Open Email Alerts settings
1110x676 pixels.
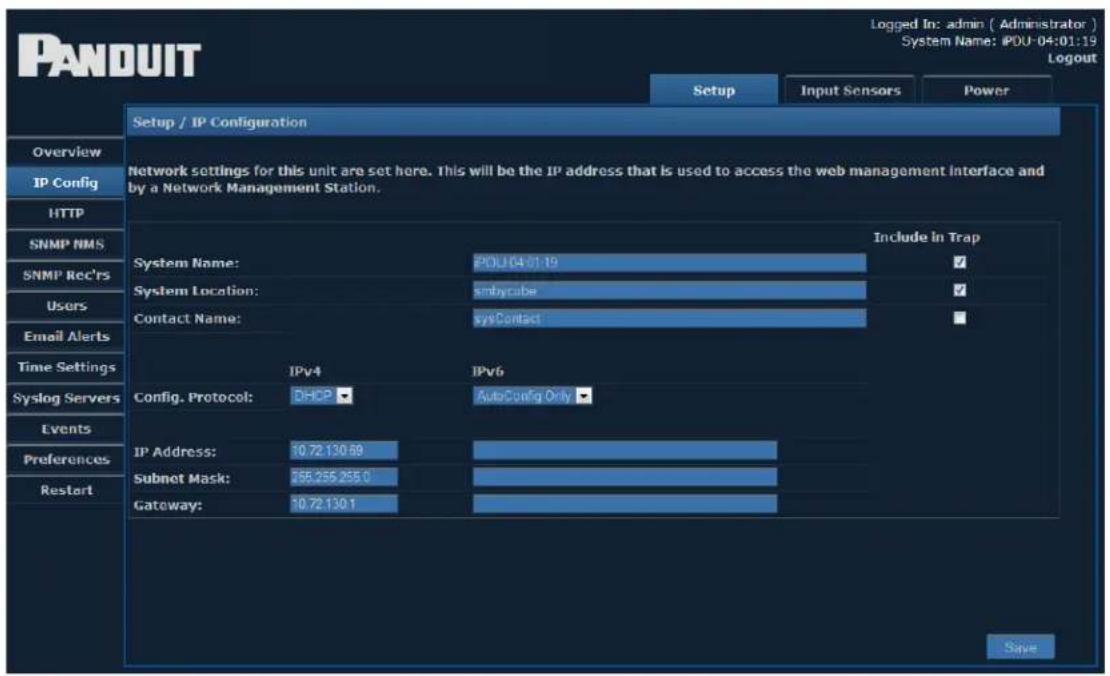(x=66, y=336)
